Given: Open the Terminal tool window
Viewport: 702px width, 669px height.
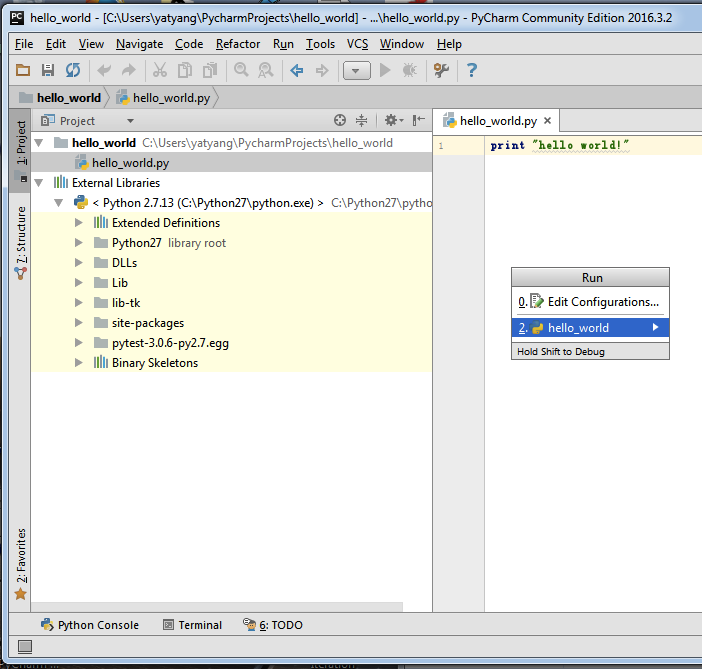Looking at the screenshot, I should (x=193, y=625).
